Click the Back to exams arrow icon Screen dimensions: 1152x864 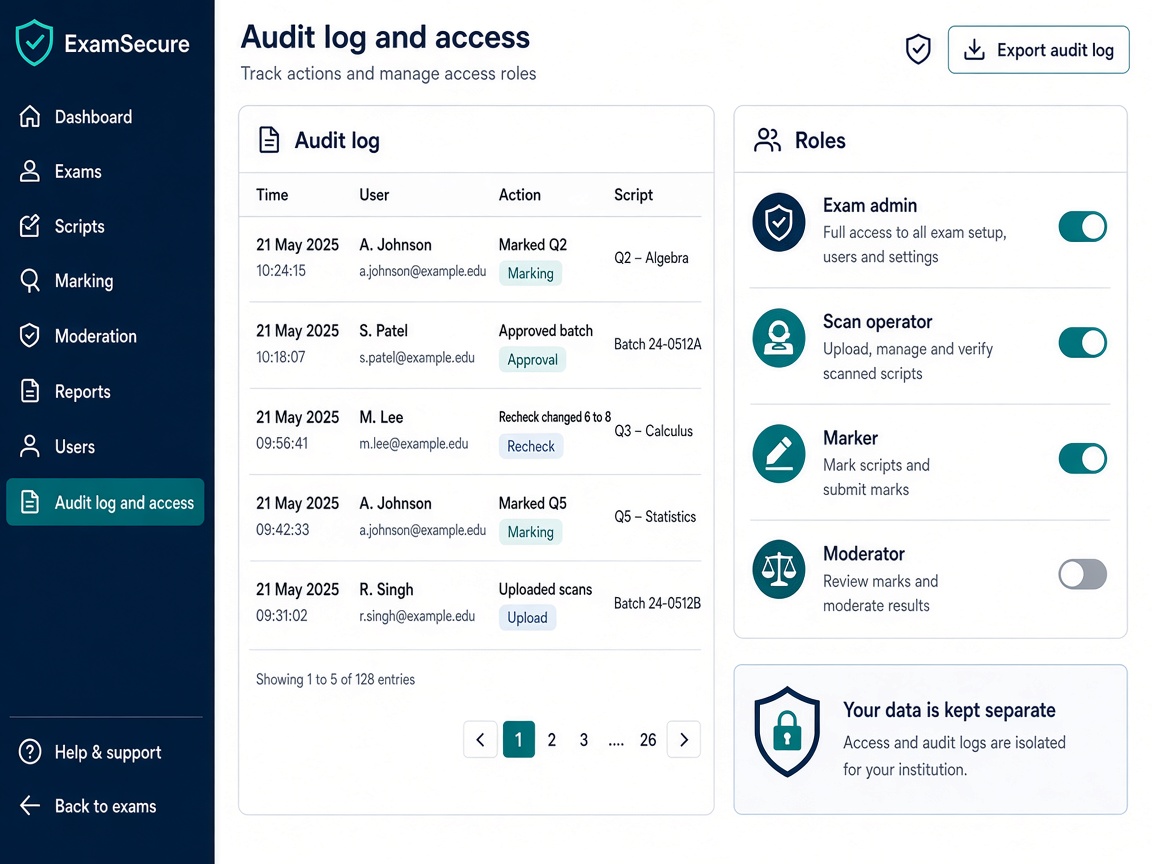point(29,805)
